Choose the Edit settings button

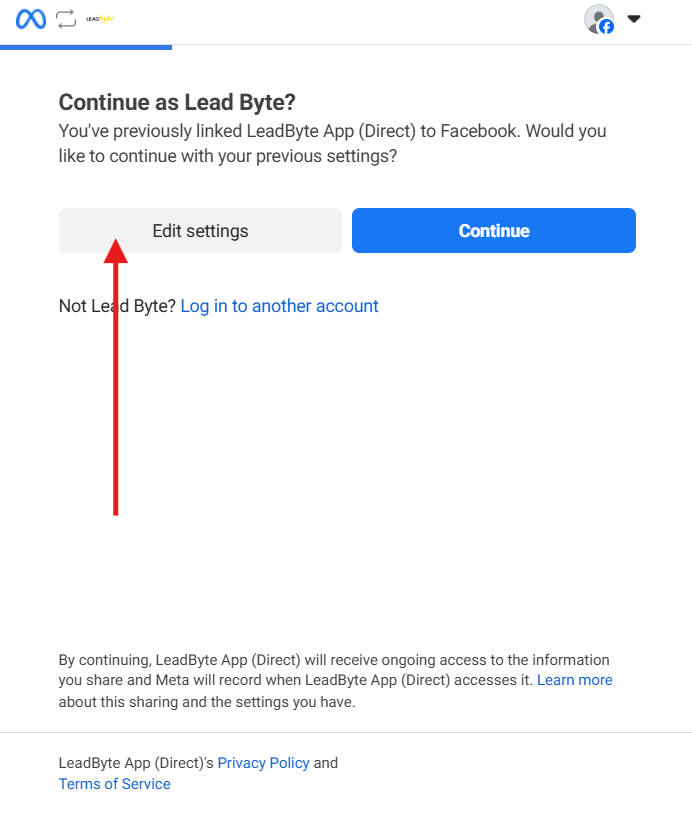[200, 230]
